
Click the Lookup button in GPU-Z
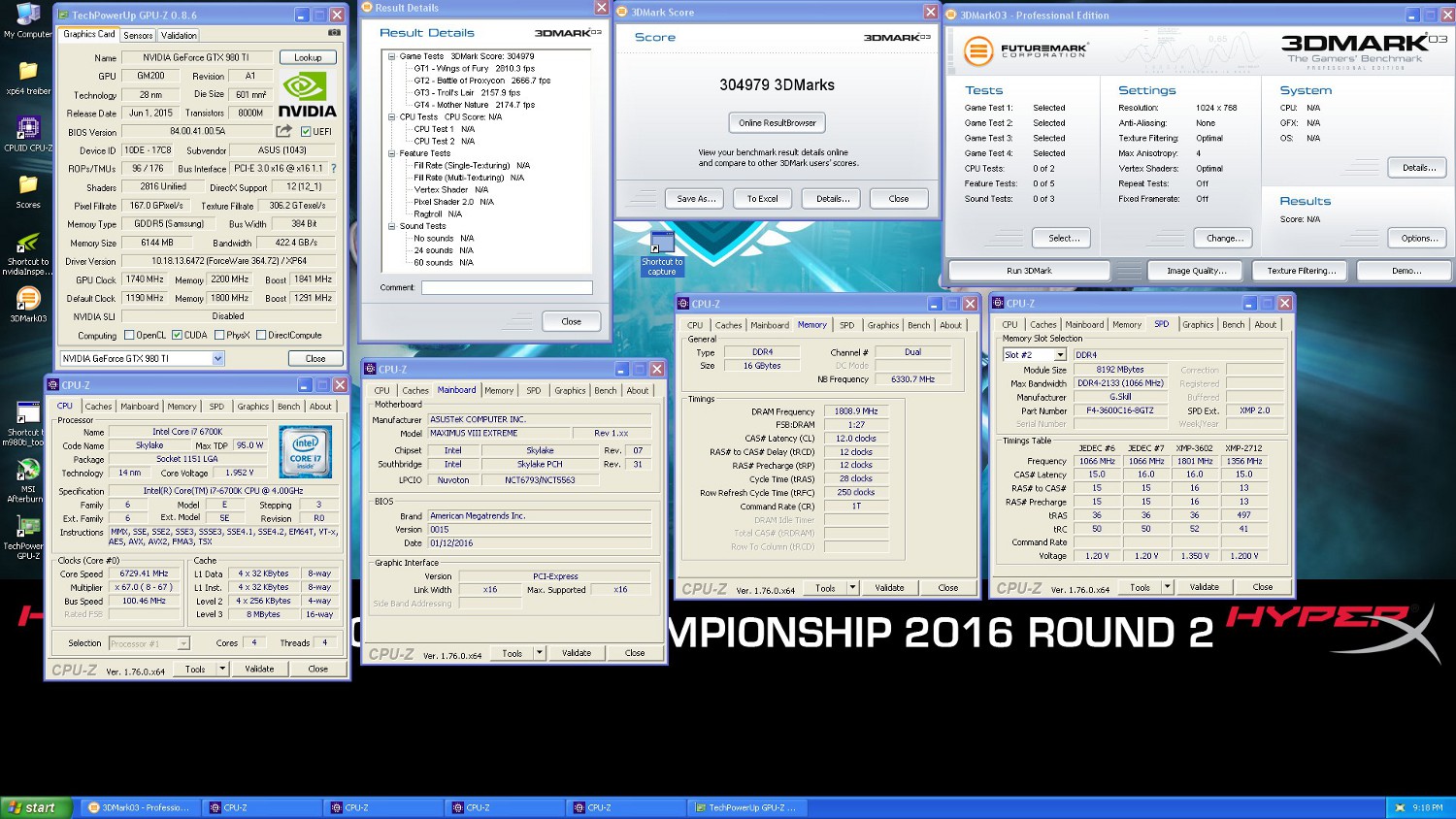click(x=308, y=57)
